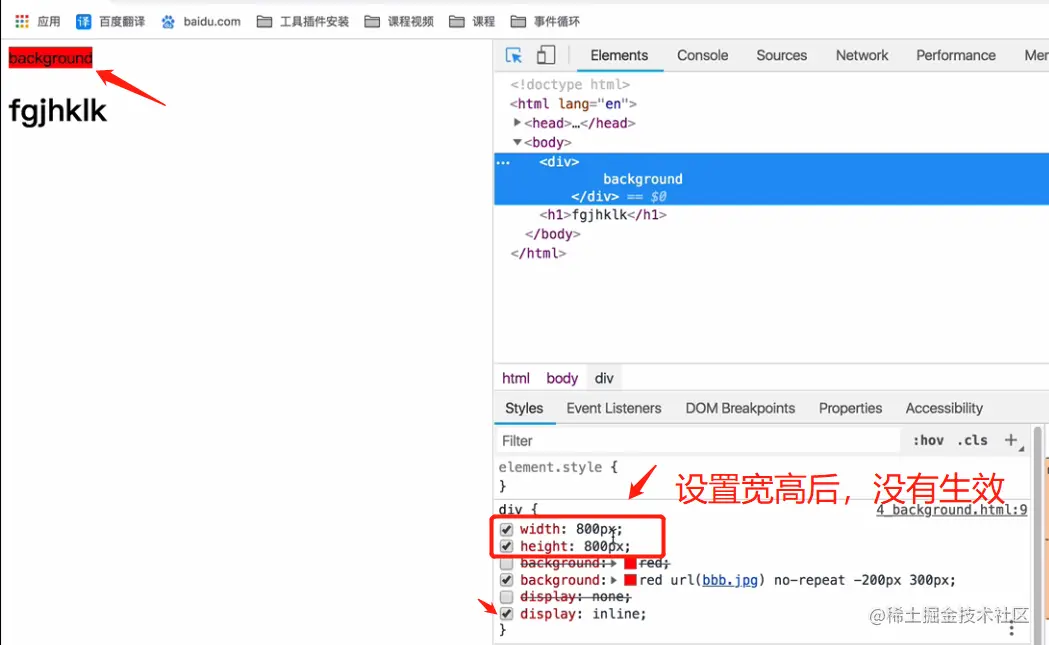Viewport: 1049px width, 645px height.
Task: Open the 课程 bookmark folder
Action: coord(472,21)
